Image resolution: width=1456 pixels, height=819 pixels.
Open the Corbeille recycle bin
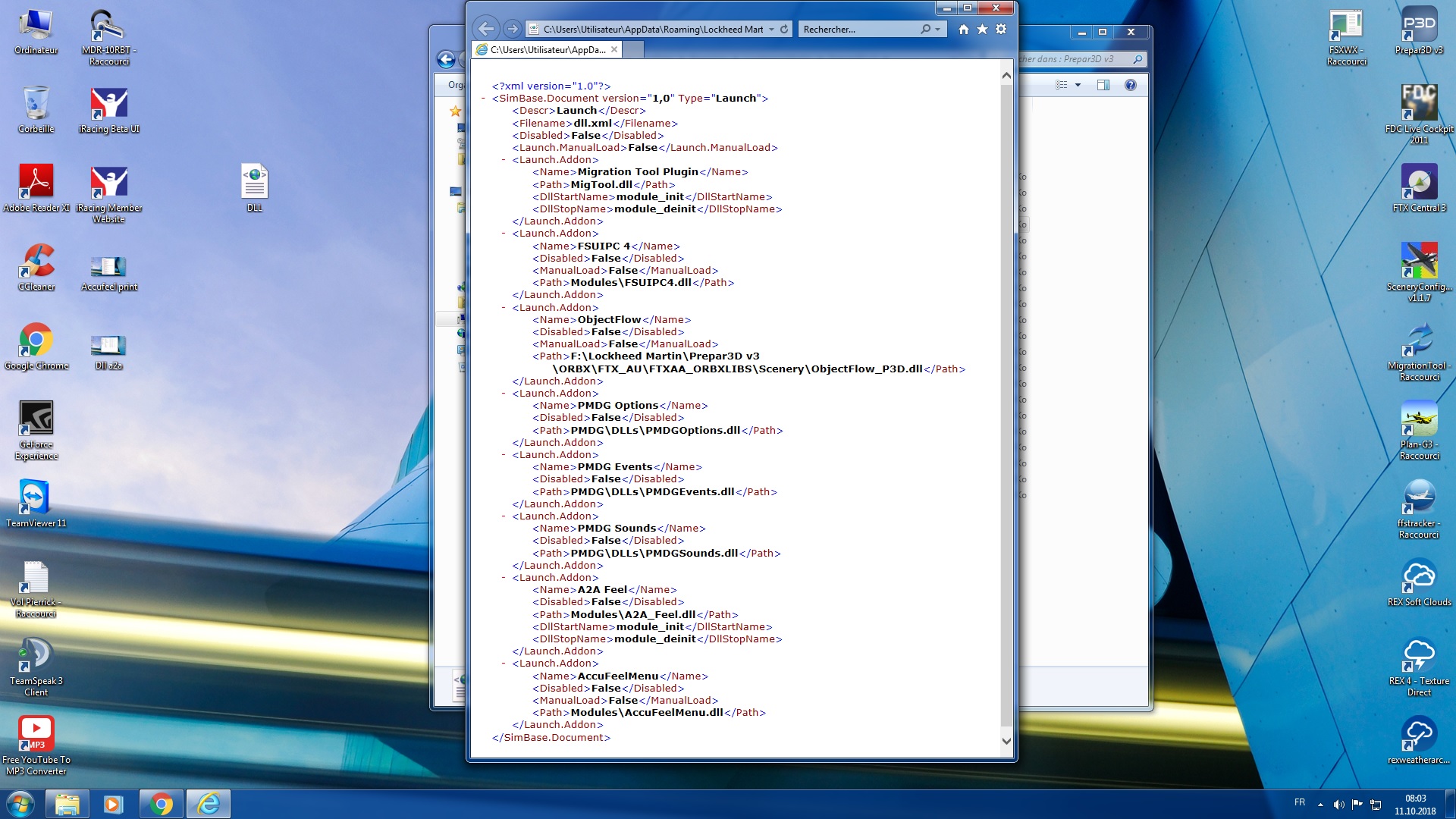pos(36,110)
